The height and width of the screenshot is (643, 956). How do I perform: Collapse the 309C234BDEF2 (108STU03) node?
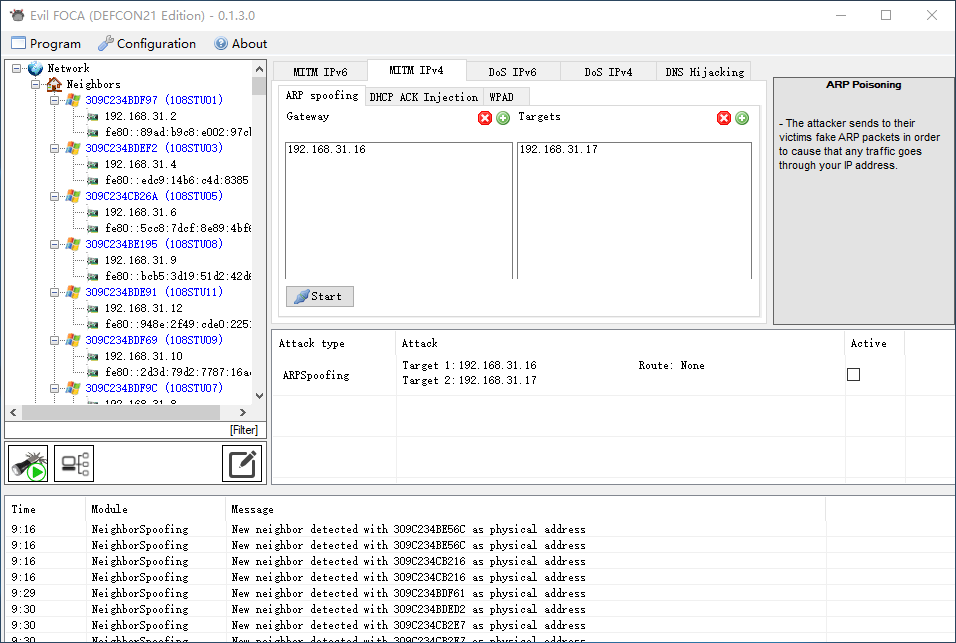coord(54,148)
